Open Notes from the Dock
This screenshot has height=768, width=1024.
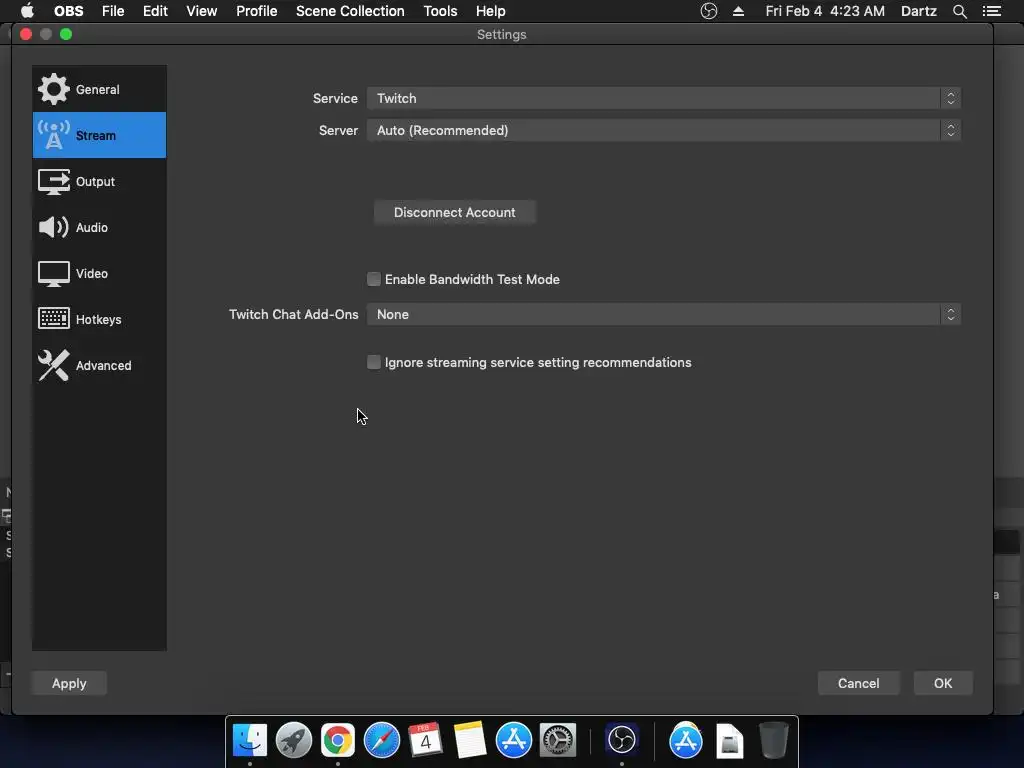point(470,740)
